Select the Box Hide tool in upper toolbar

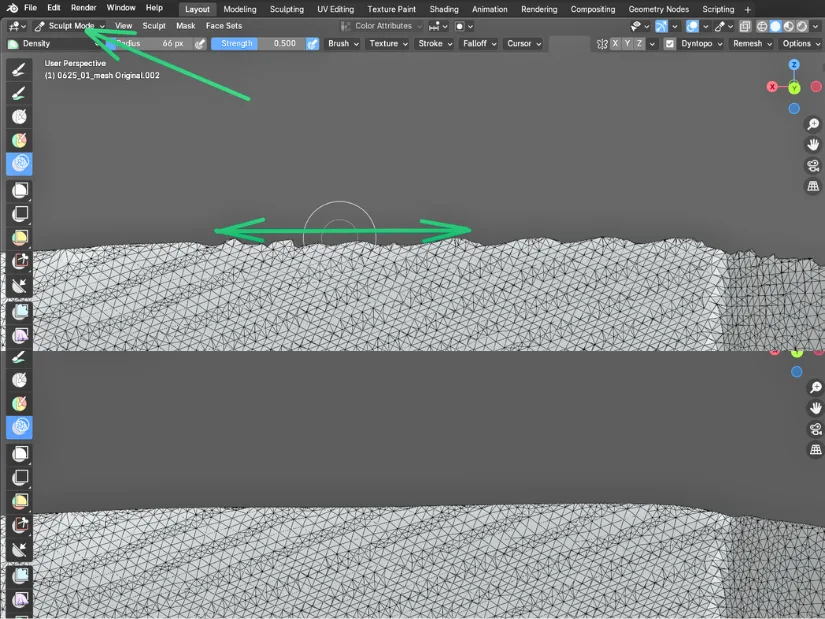pos(19,214)
